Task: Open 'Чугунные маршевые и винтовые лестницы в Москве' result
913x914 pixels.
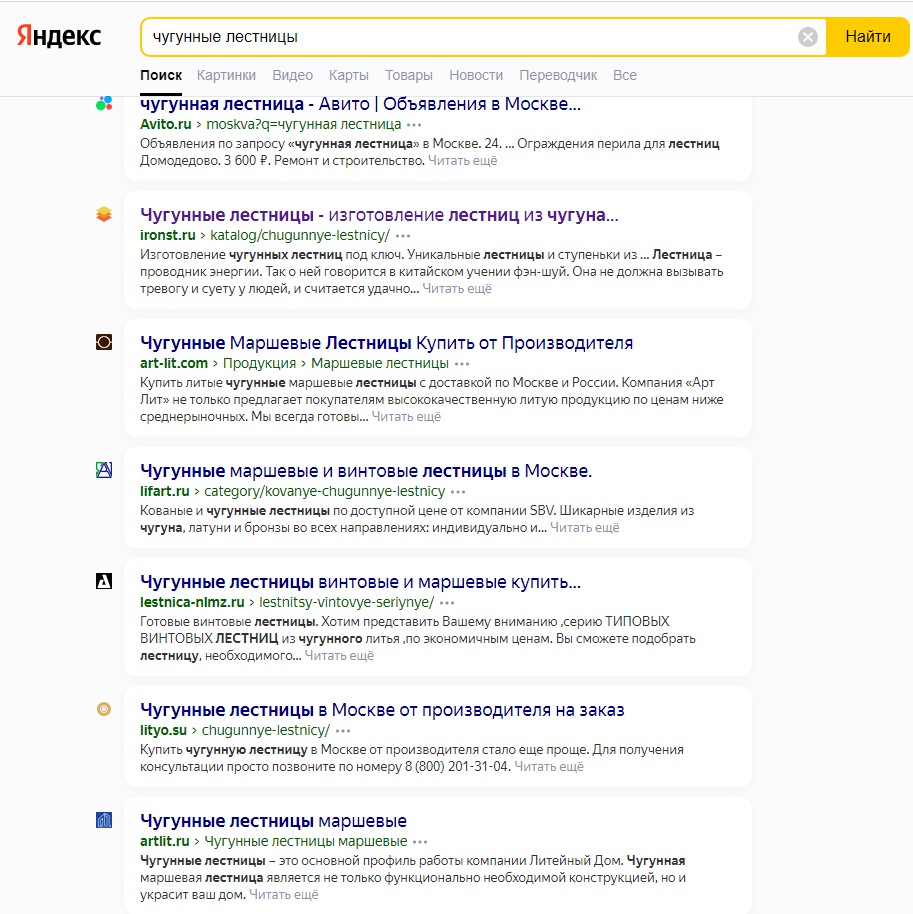Action: tap(366, 470)
